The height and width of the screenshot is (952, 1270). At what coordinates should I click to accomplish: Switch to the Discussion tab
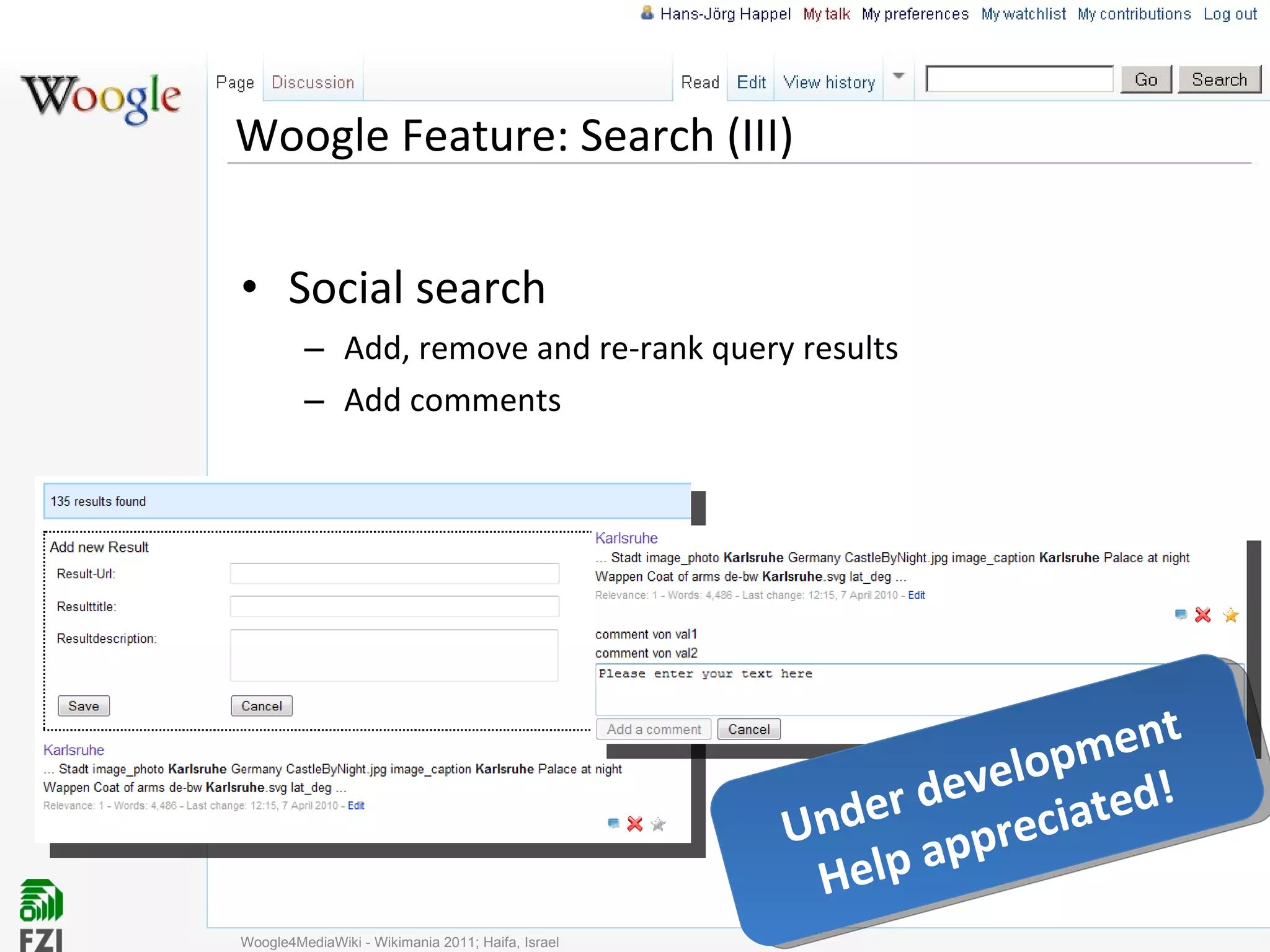pyautogui.click(x=313, y=82)
